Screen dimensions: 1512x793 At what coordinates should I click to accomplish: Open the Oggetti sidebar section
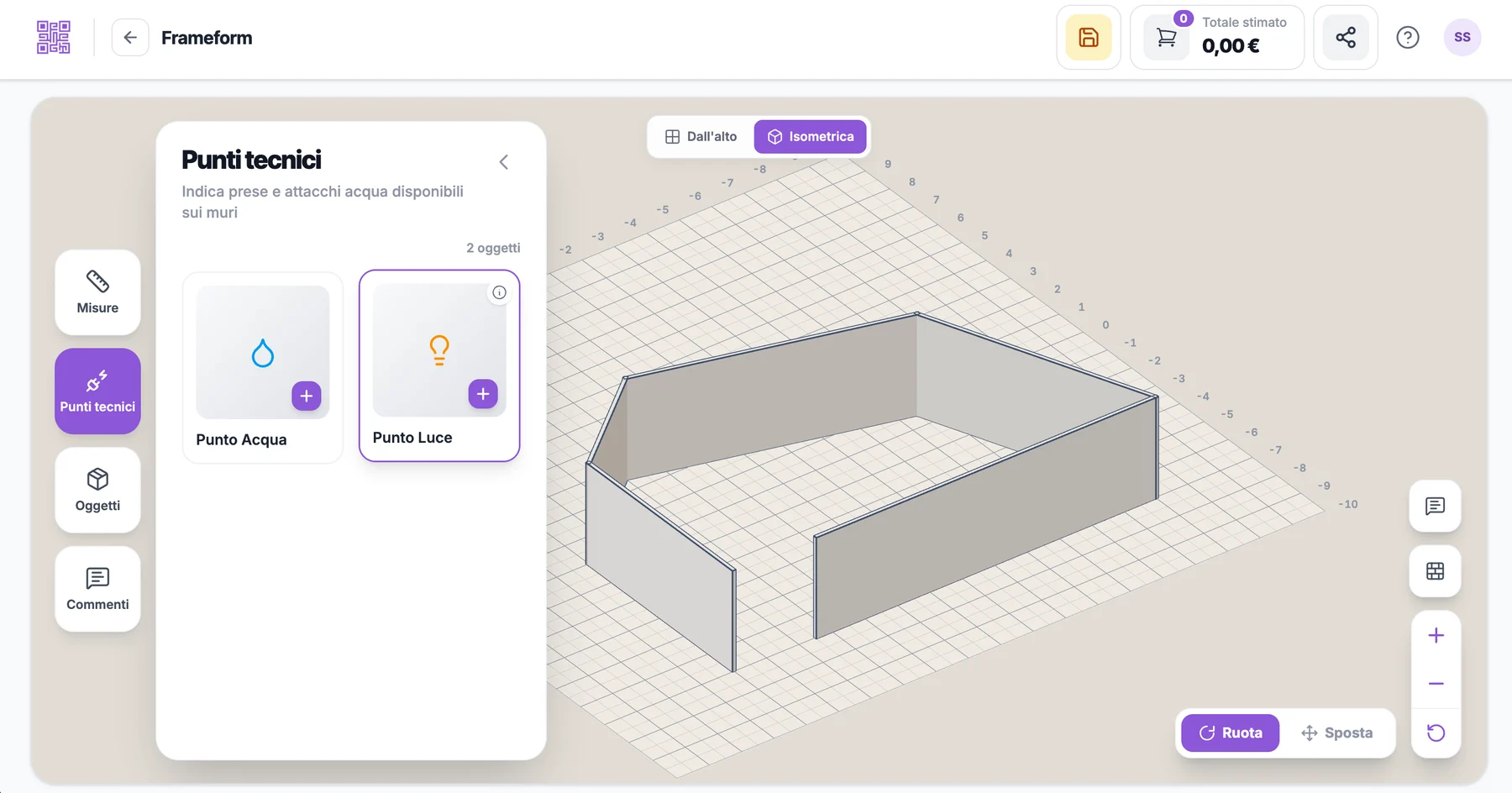(97, 491)
